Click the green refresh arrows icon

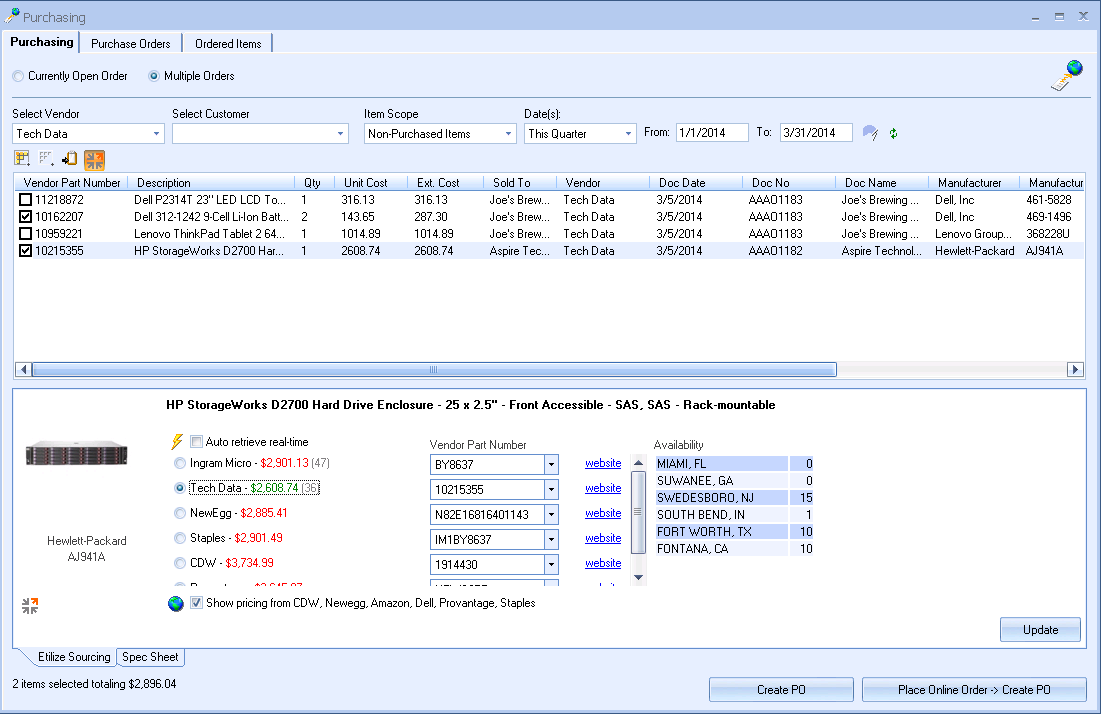[893, 133]
